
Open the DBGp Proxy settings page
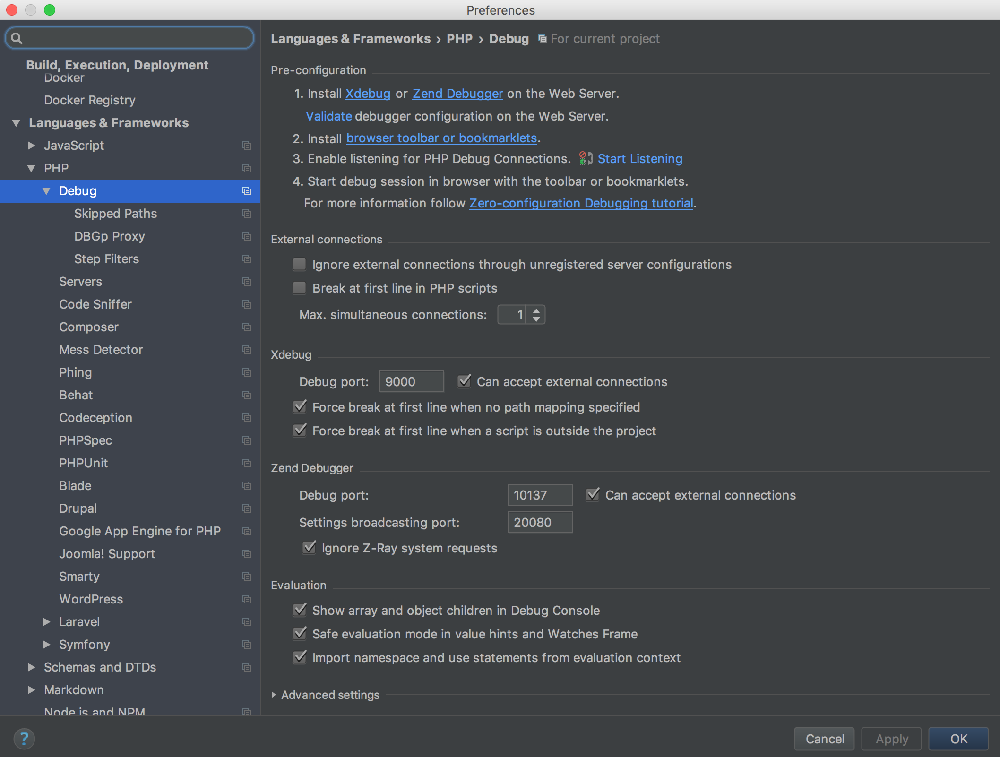pos(109,237)
